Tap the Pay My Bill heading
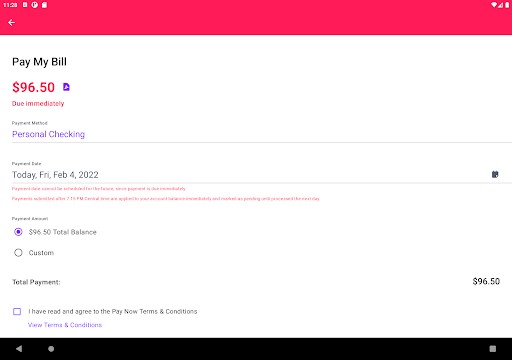Image resolution: width=512 pixels, height=360 pixels. point(39,62)
